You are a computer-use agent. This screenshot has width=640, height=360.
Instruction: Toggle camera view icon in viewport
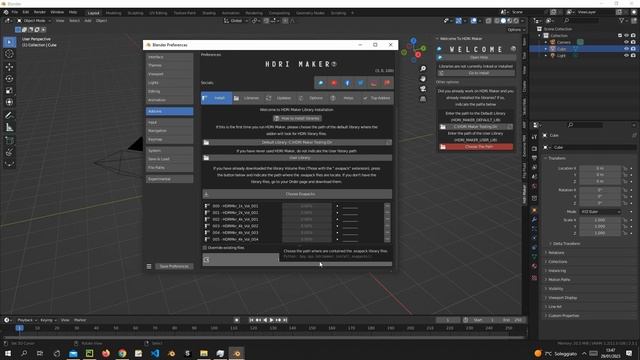click(x=423, y=89)
